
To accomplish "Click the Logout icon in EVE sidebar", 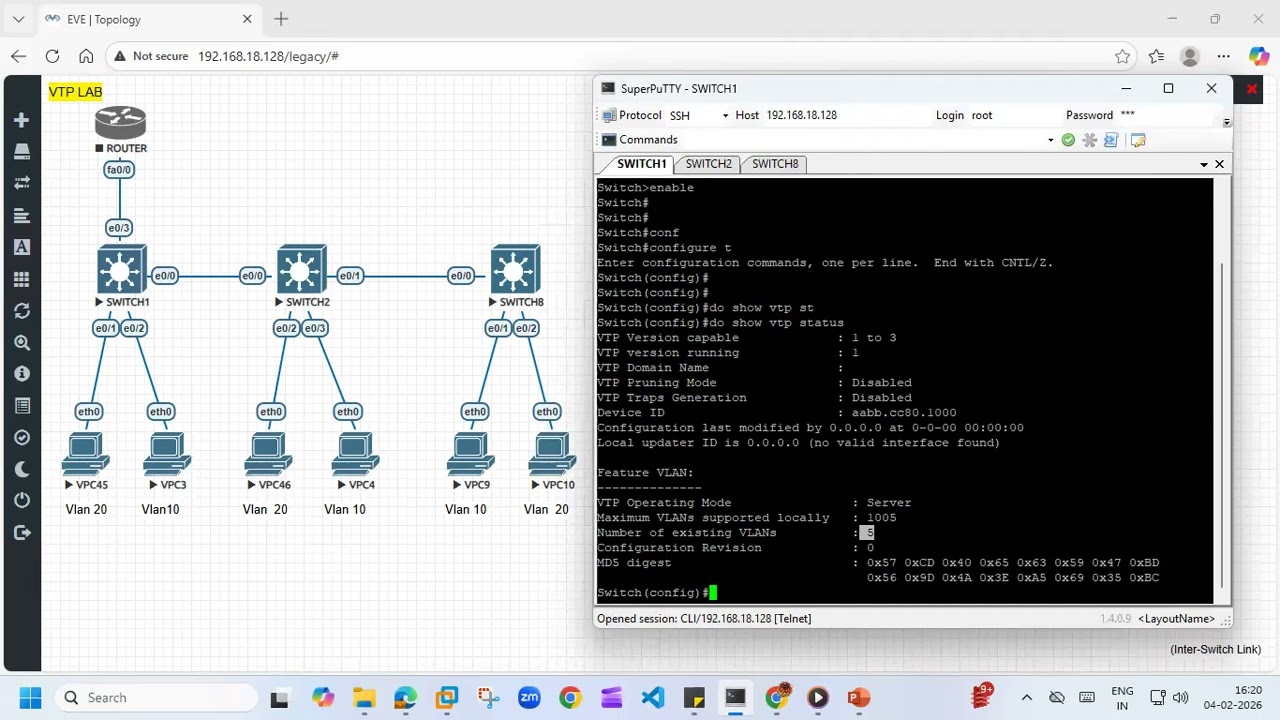I will 22,533.
